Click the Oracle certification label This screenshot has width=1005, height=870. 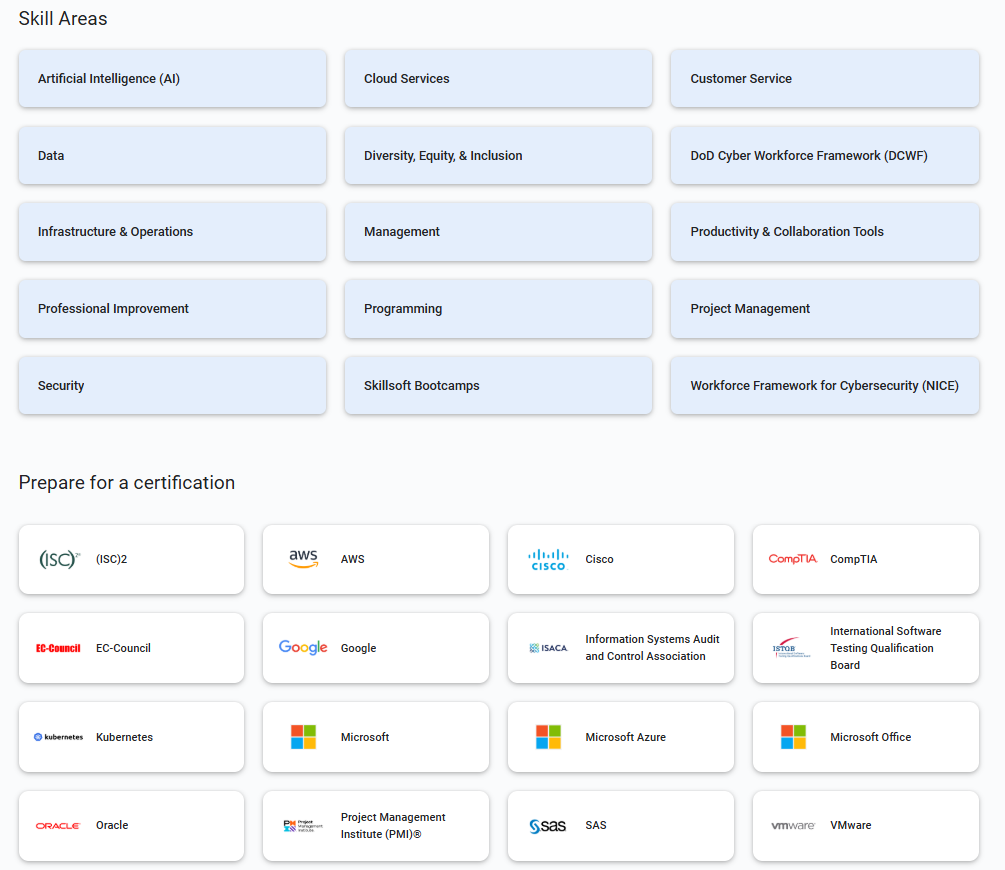coord(112,825)
